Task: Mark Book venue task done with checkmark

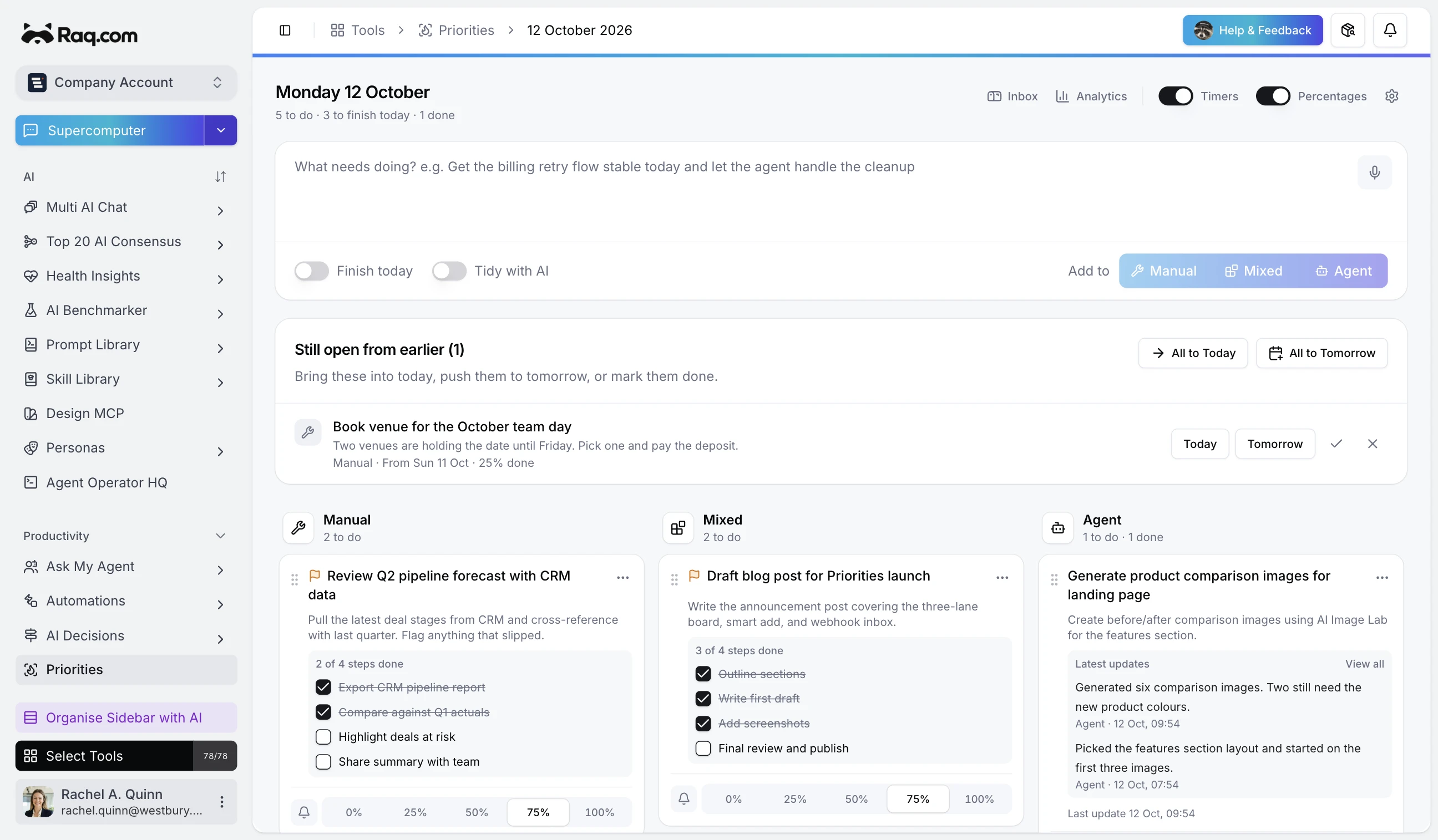Action: (x=1336, y=444)
